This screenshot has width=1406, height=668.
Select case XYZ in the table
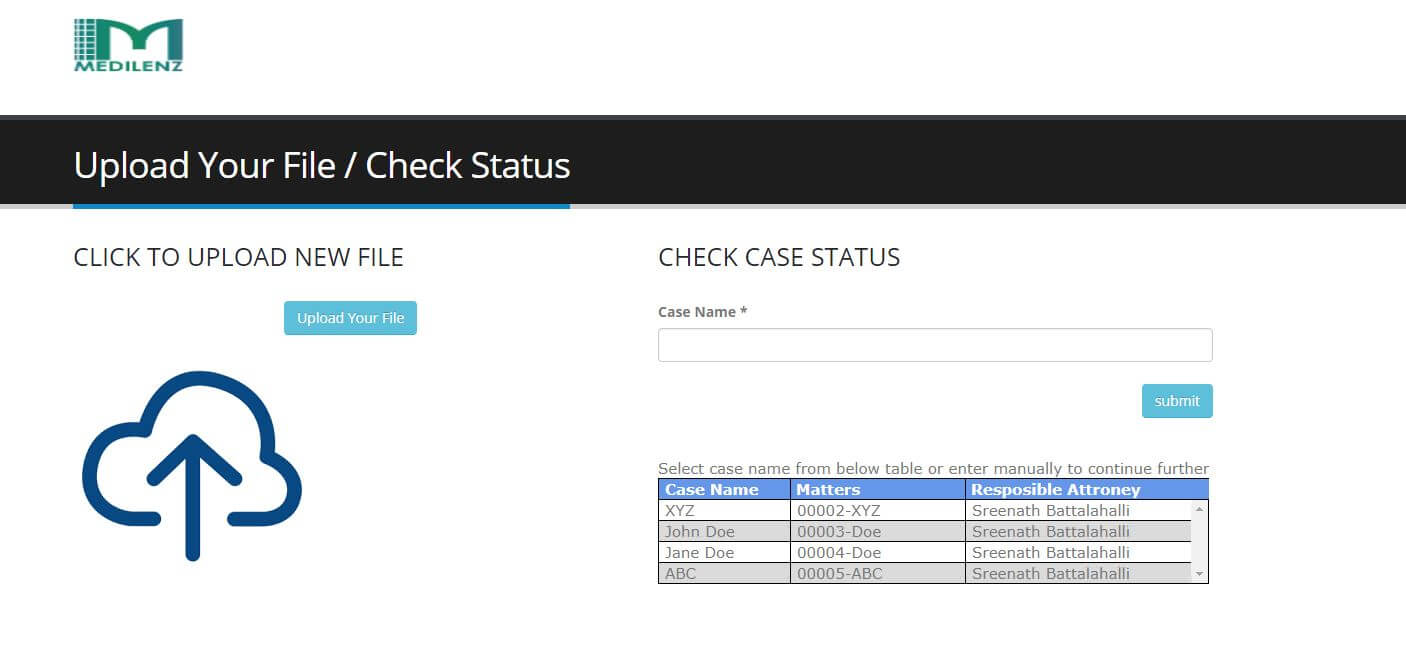click(680, 511)
